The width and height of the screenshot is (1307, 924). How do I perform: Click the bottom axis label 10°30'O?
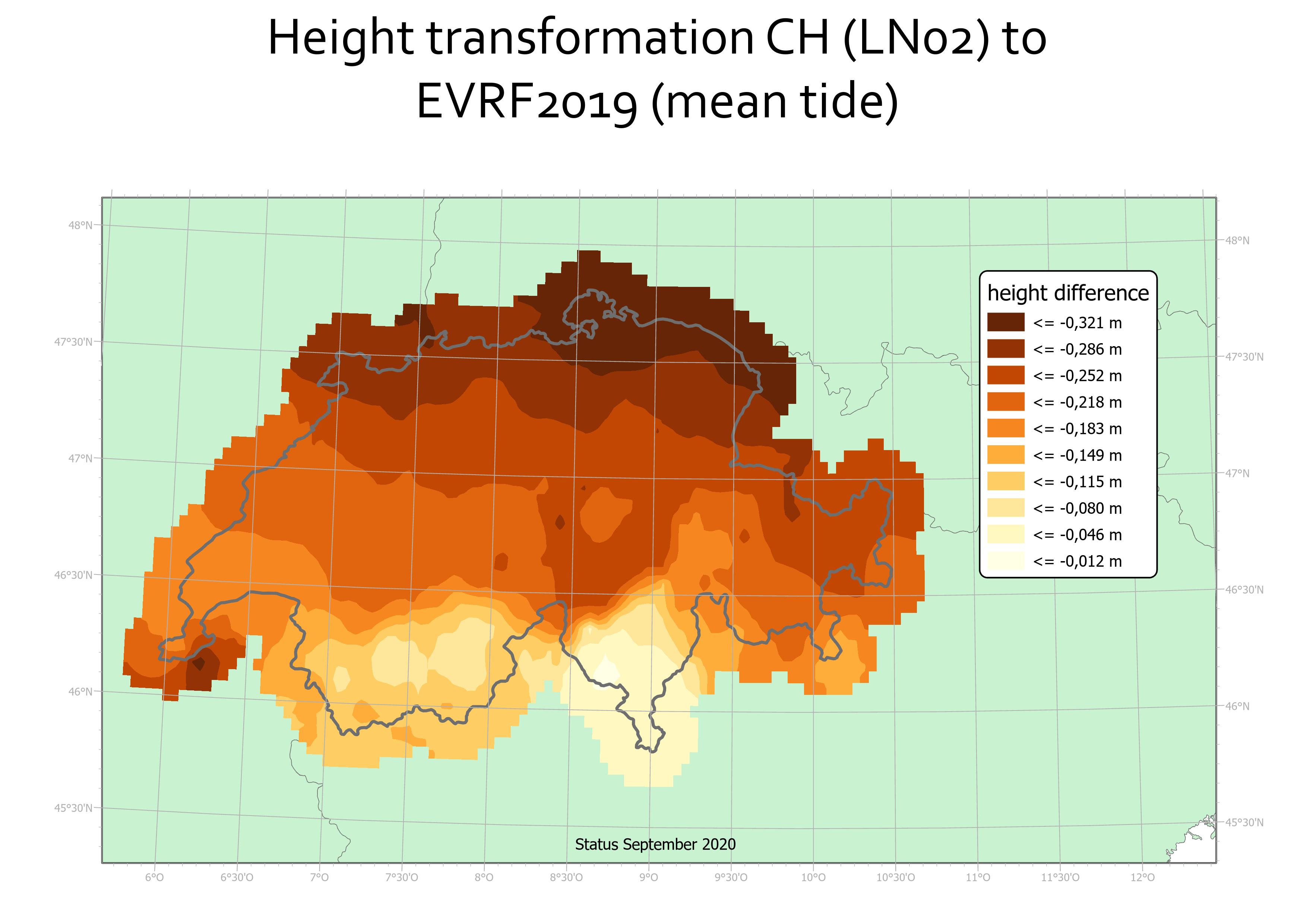point(895,877)
